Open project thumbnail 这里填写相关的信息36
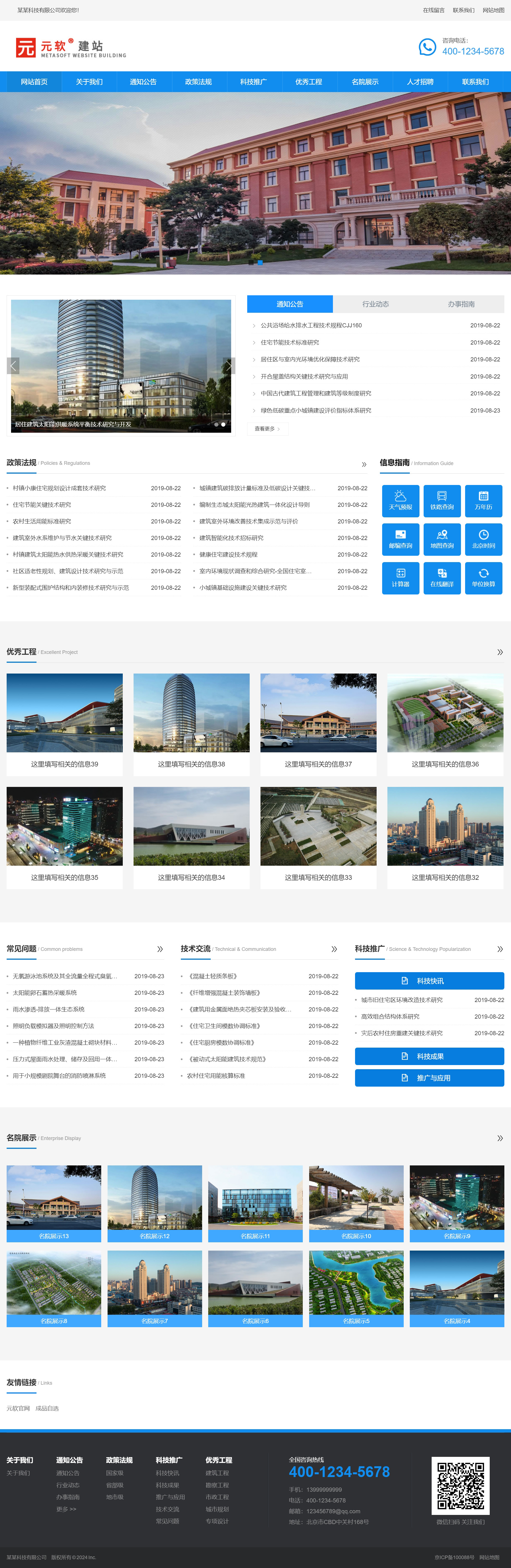511x1568 pixels. (445, 724)
